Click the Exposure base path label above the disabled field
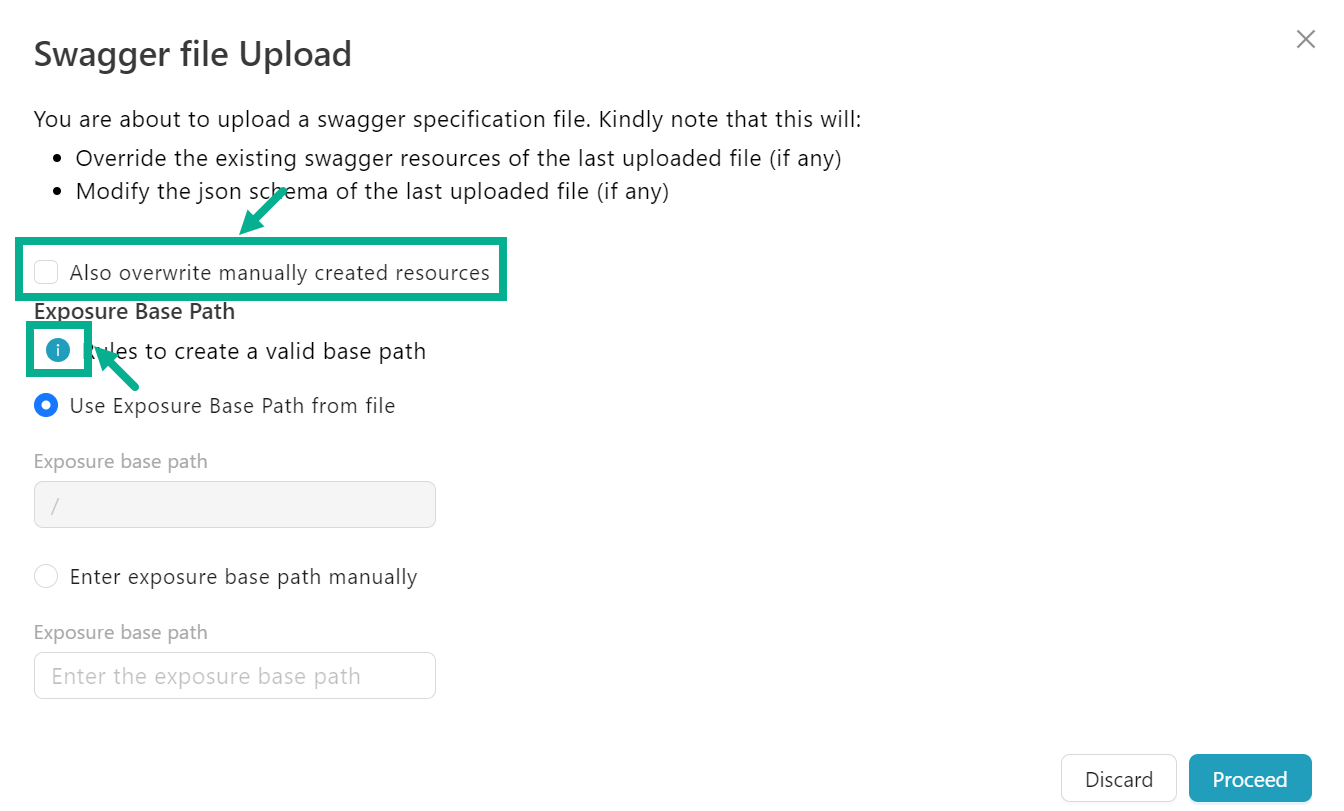 (x=121, y=462)
